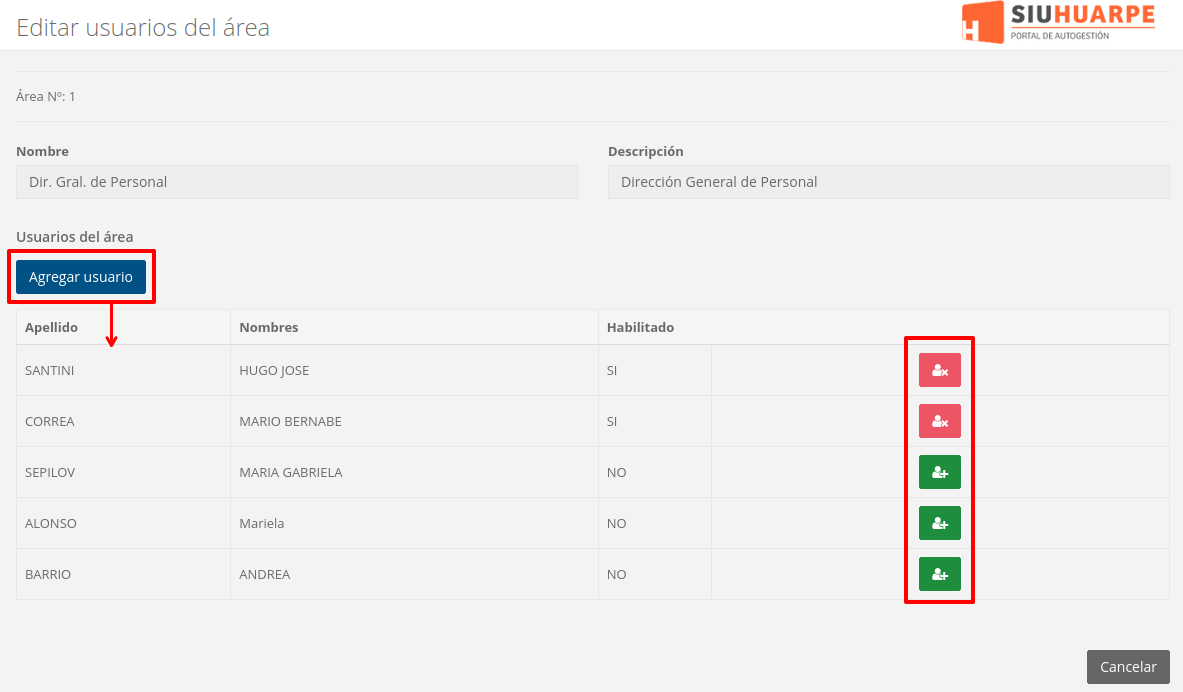The image size is (1183, 692).
Task: Click into the Descripción text field
Action: (888, 182)
